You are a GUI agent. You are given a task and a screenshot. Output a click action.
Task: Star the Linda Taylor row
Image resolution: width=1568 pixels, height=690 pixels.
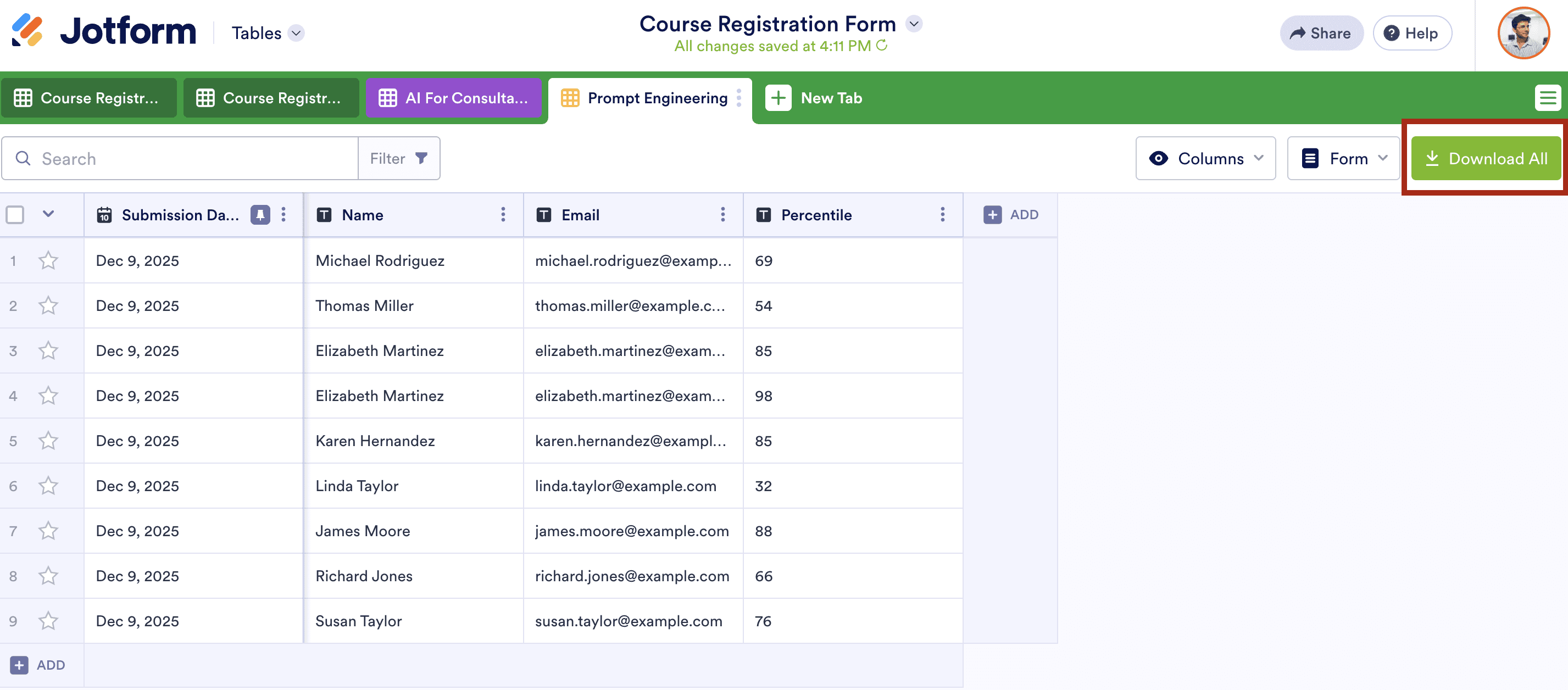tap(48, 486)
